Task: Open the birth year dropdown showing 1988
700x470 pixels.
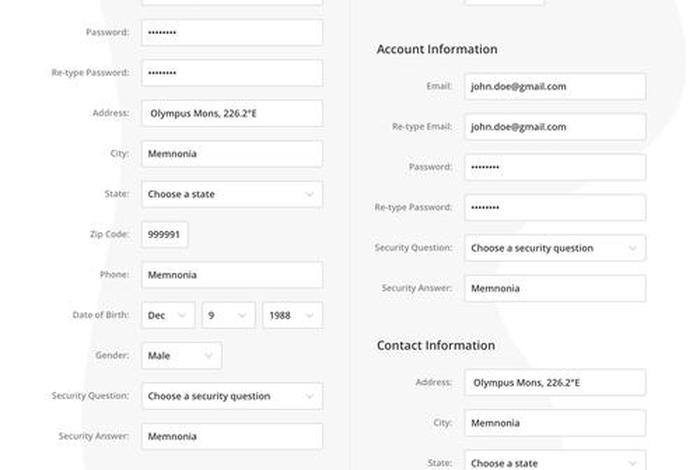Action: 292,315
